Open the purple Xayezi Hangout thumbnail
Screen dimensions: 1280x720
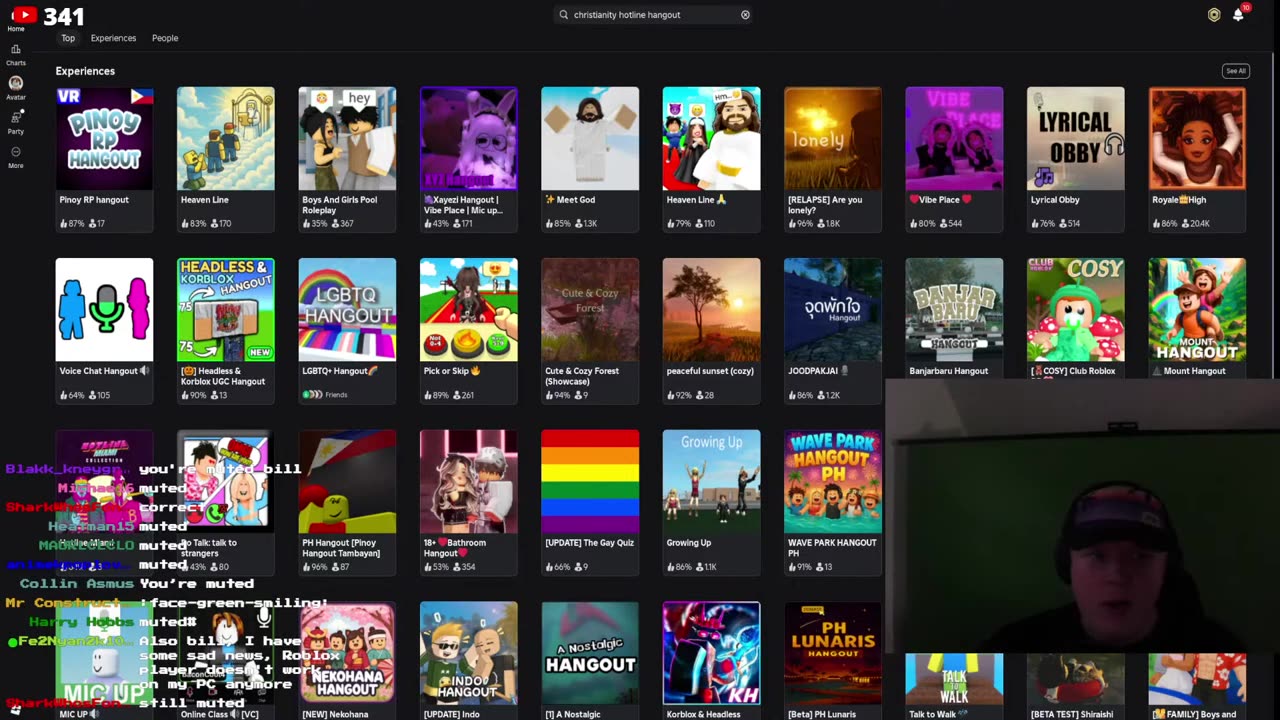(x=468, y=139)
